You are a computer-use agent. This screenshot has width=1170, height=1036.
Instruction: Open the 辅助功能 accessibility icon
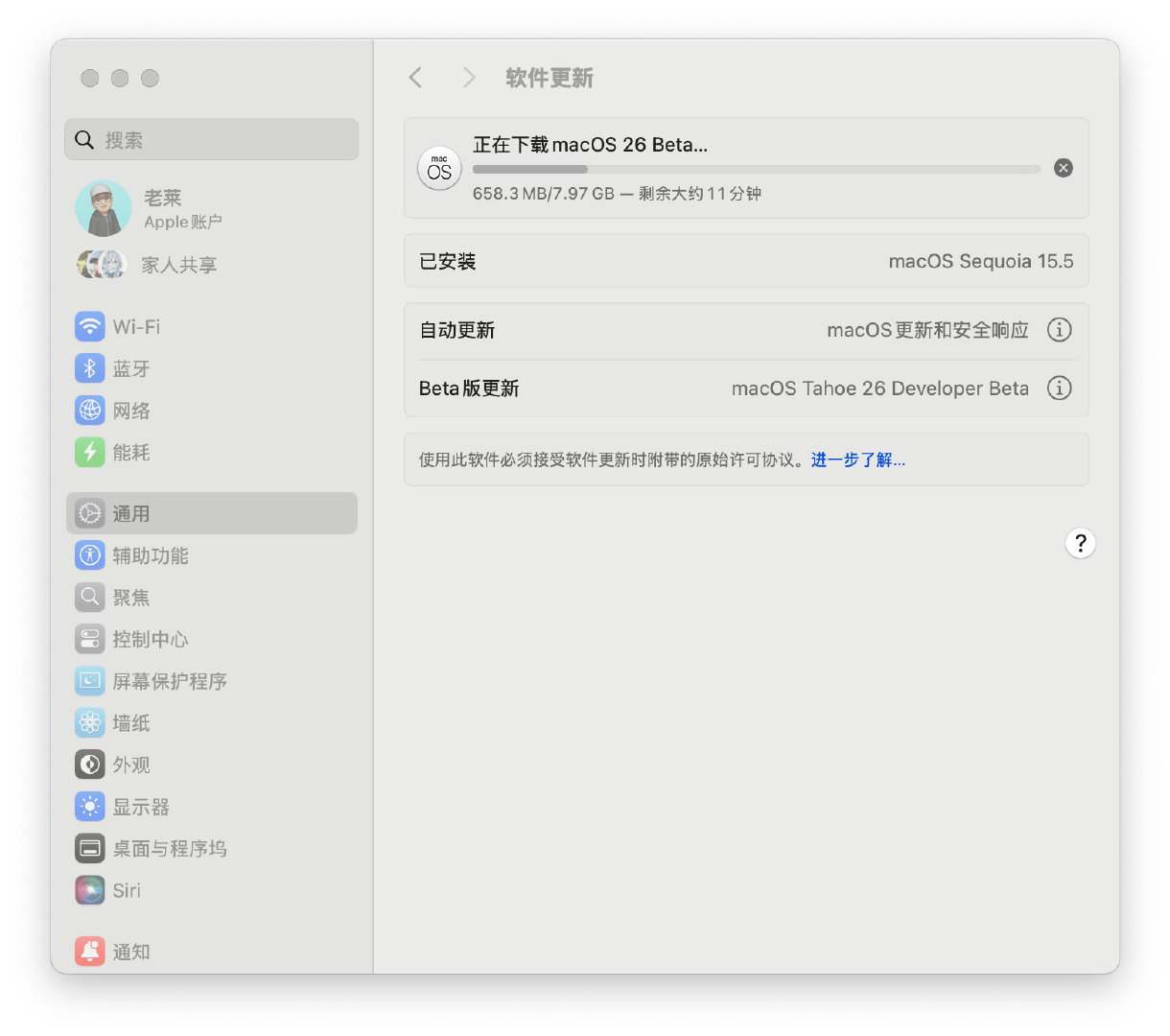click(90, 555)
